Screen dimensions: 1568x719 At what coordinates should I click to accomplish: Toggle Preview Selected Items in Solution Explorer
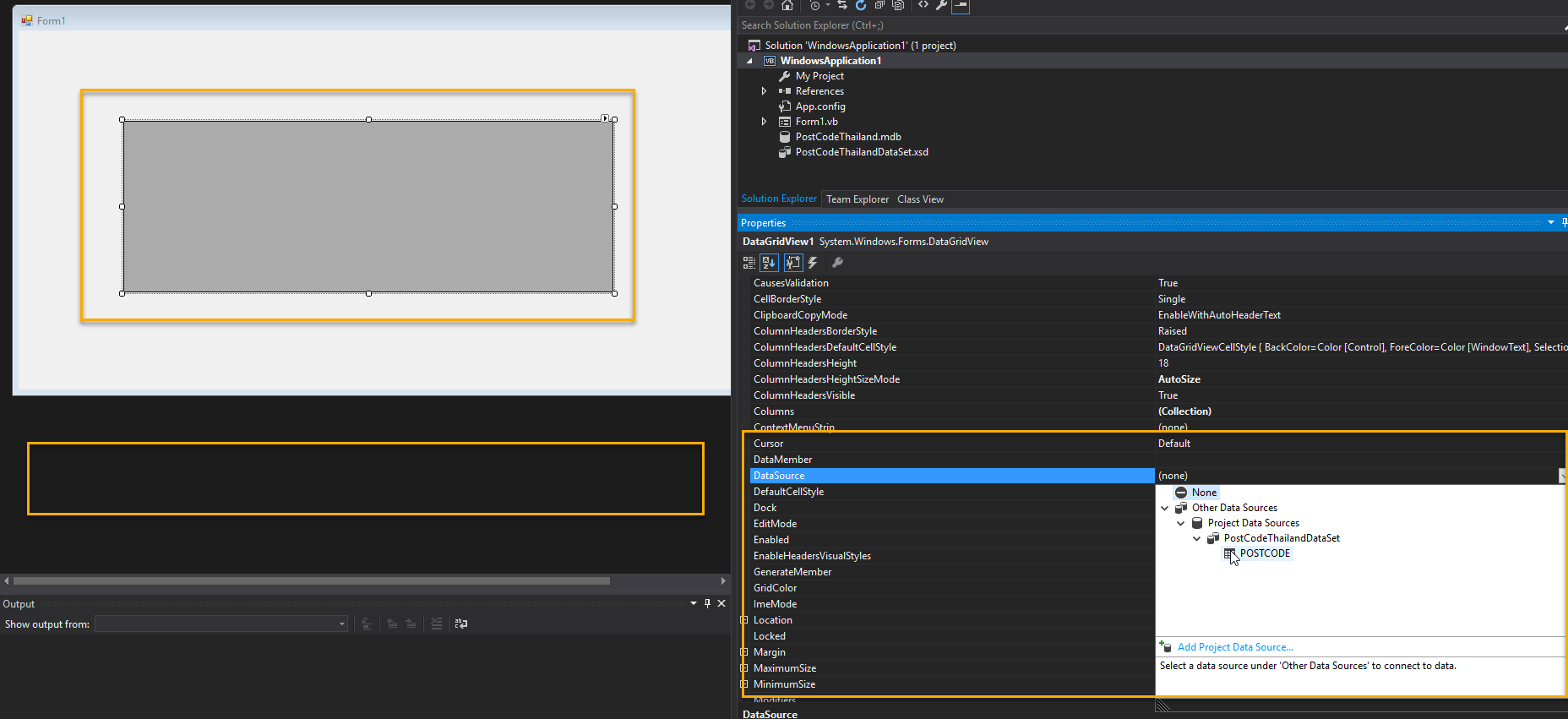[961, 5]
